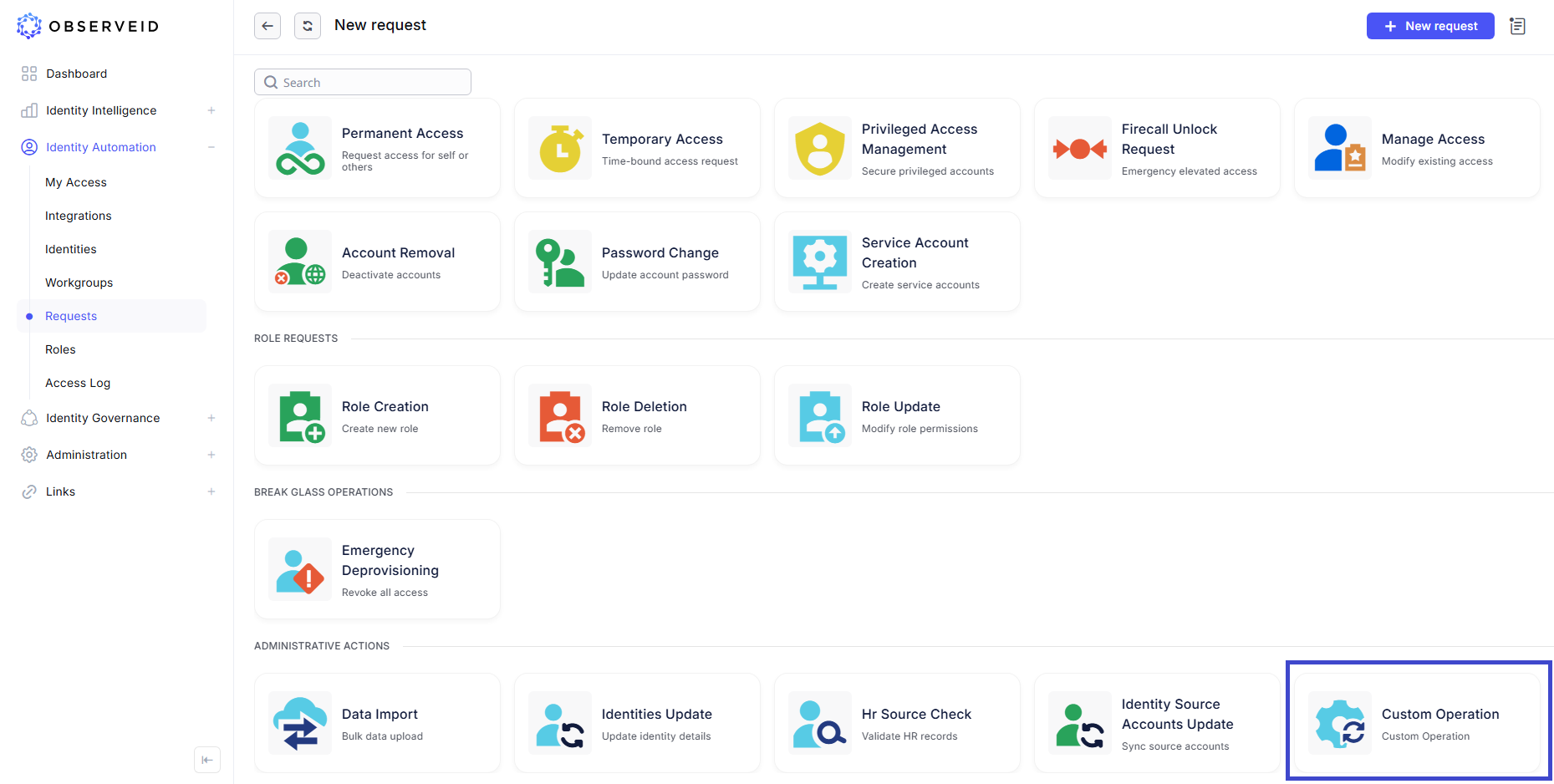Open the Privileged Access Management shield icon
This screenshot has width=1554, height=784.
pyautogui.click(x=820, y=149)
